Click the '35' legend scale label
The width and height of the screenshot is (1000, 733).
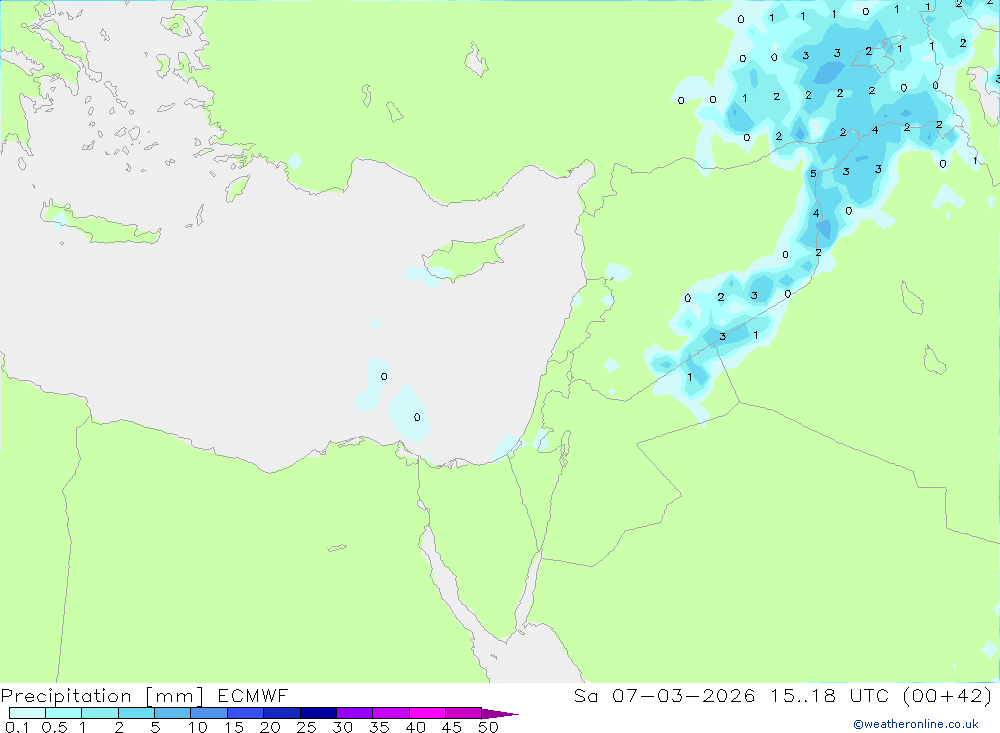(x=379, y=727)
